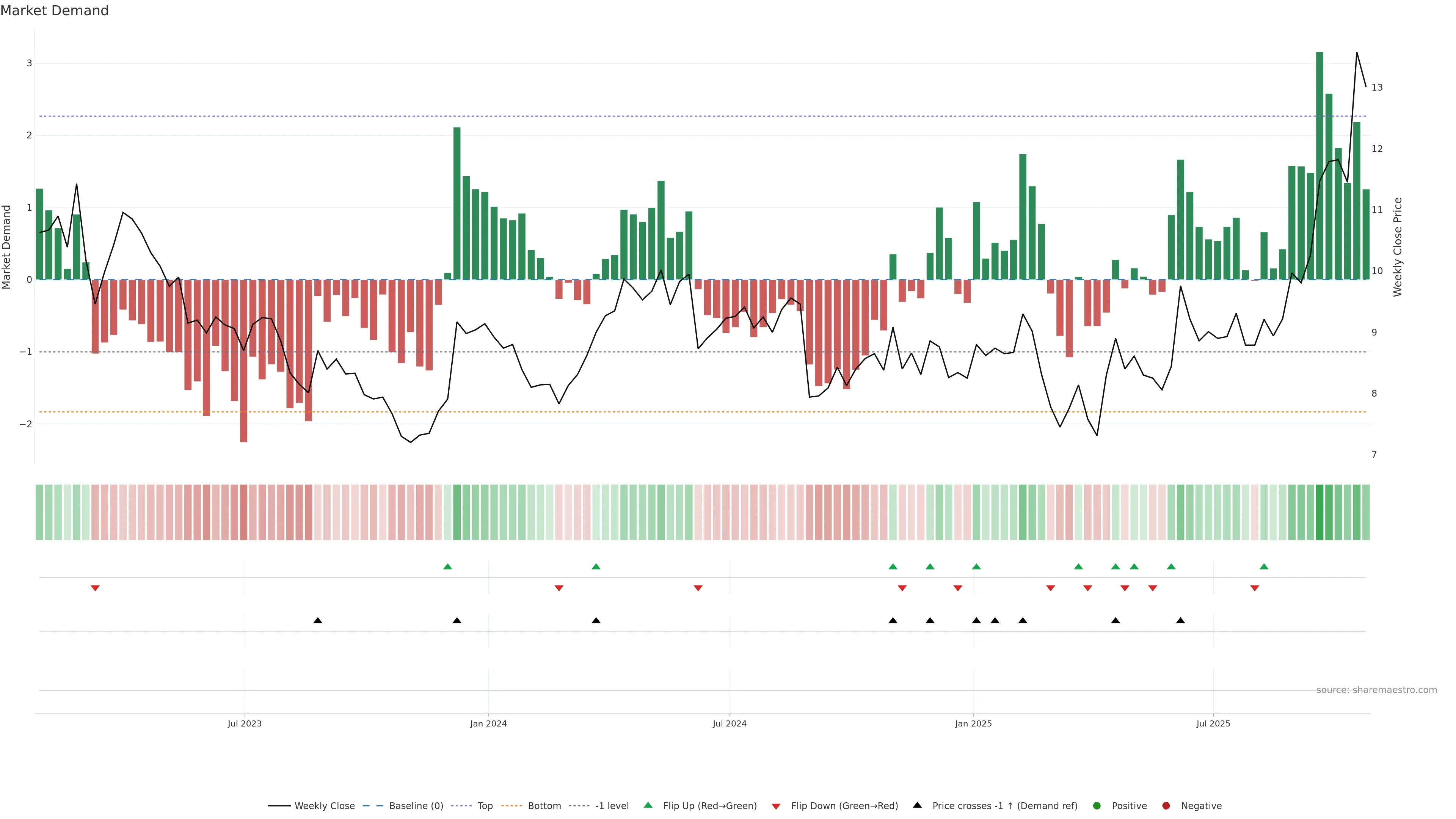This screenshot has width=1456, height=819.
Task: Hide the Top dotted line via legend
Action: tap(485, 806)
